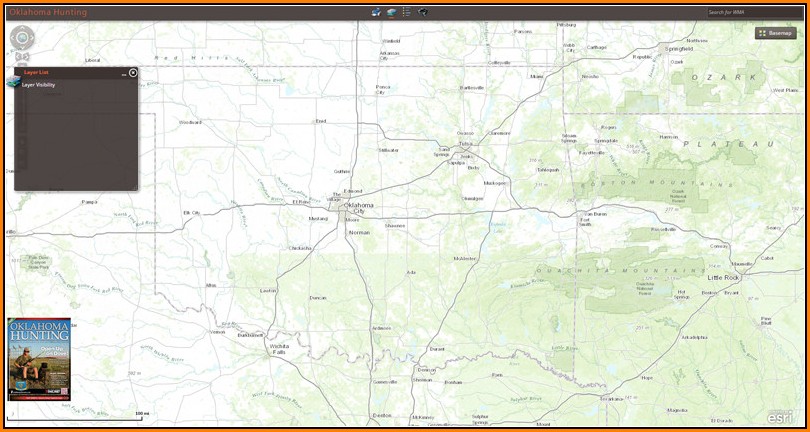Image resolution: width=810 pixels, height=432 pixels.
Task: Select the Layer Visibility heading
Action: 38,85
